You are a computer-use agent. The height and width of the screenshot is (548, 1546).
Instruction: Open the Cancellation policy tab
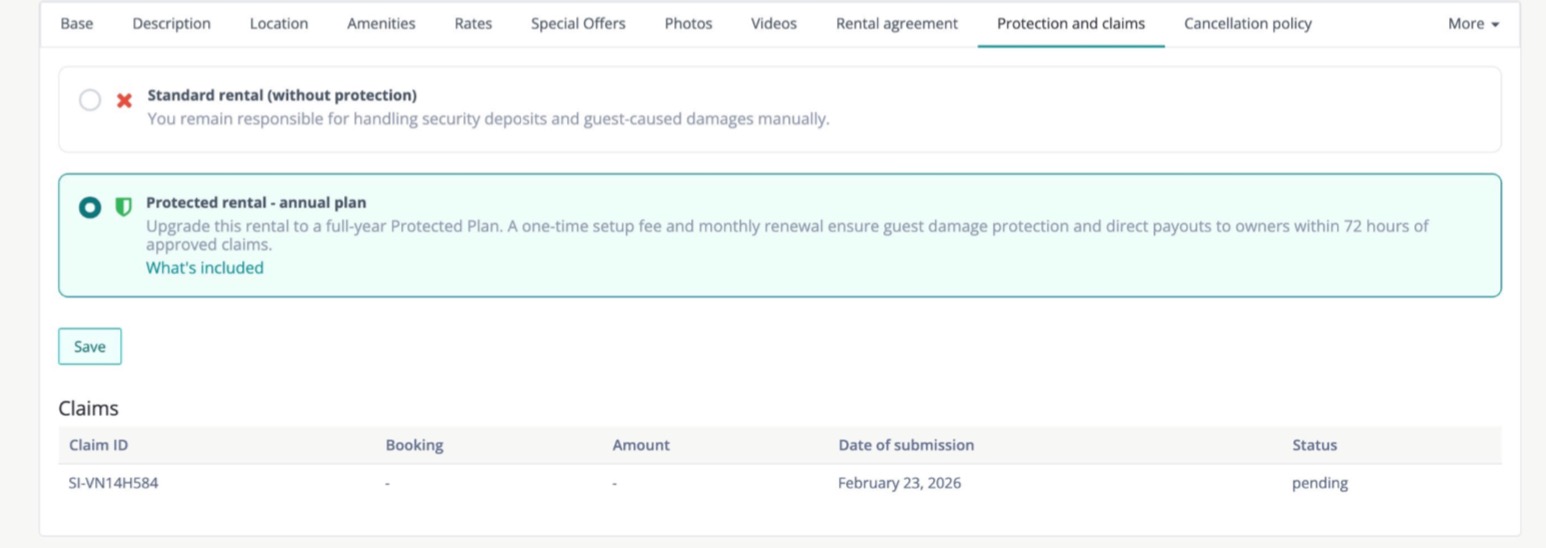click(1247, 24)
